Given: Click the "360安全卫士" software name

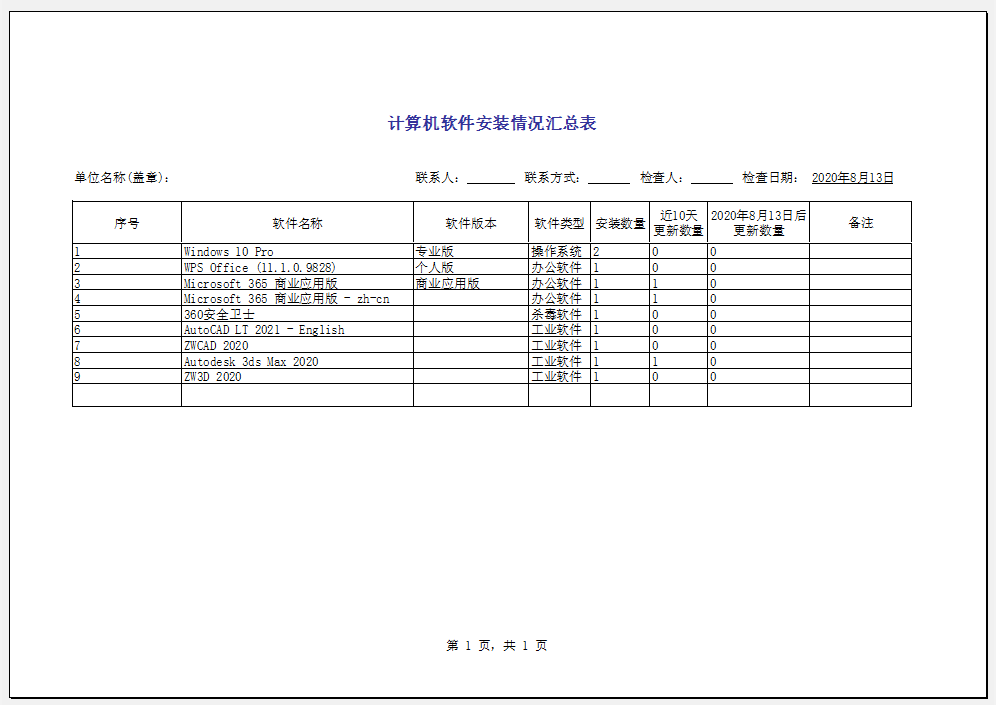Looking at the screenshot, I should pyautogui.click(x=219, y=314).
